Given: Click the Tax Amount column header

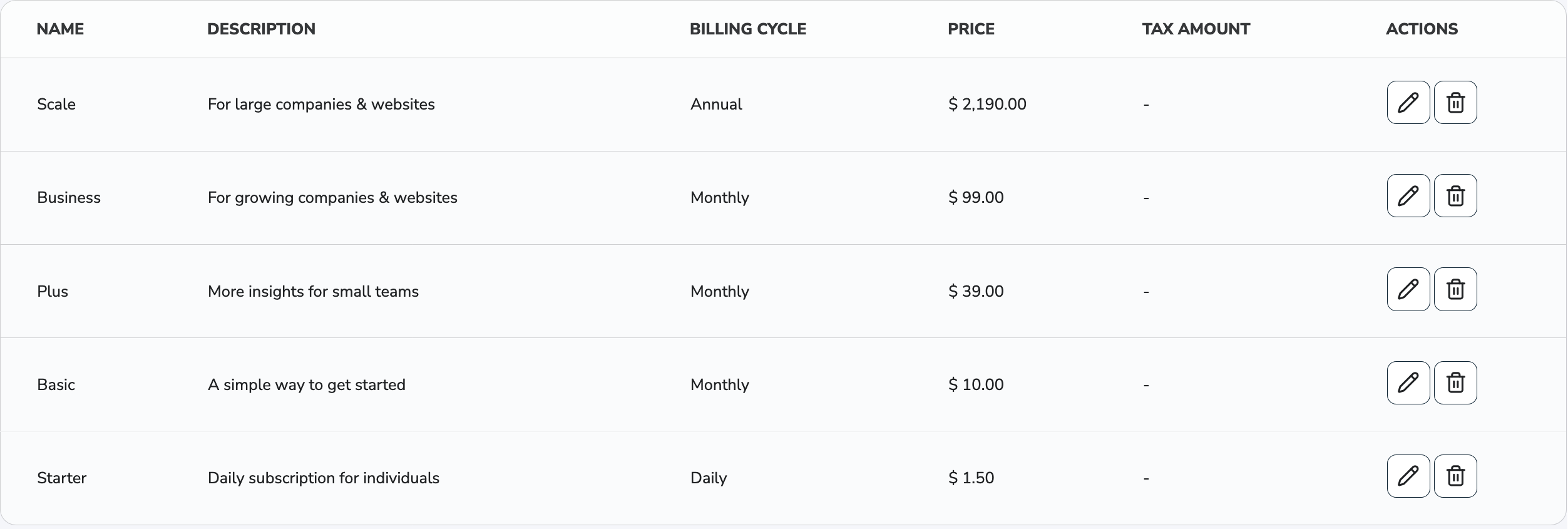Looking at the screenshot, I should pyautogui.click(x=1196, y=29).
